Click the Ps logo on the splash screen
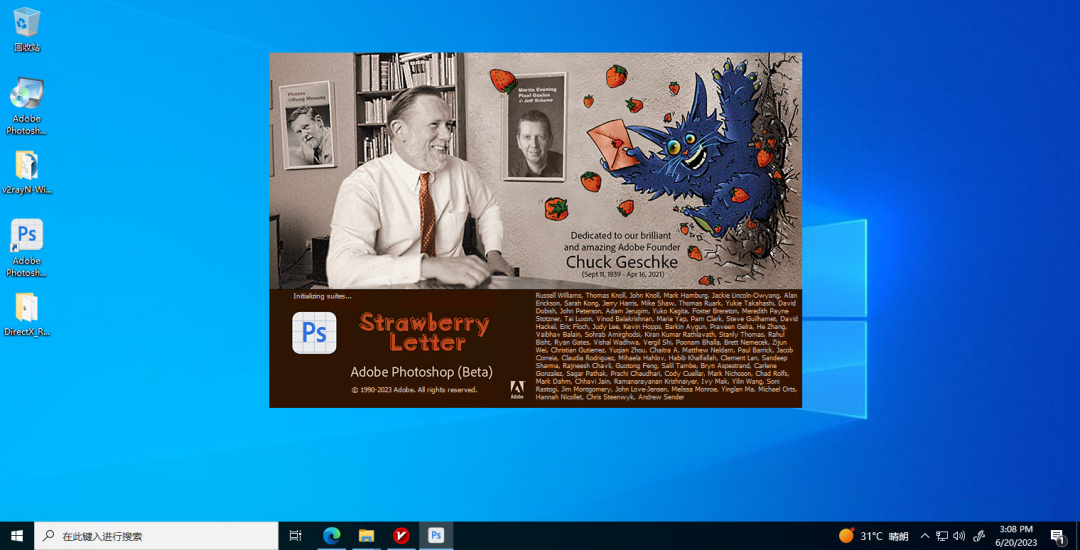 (x=314, y=333)
